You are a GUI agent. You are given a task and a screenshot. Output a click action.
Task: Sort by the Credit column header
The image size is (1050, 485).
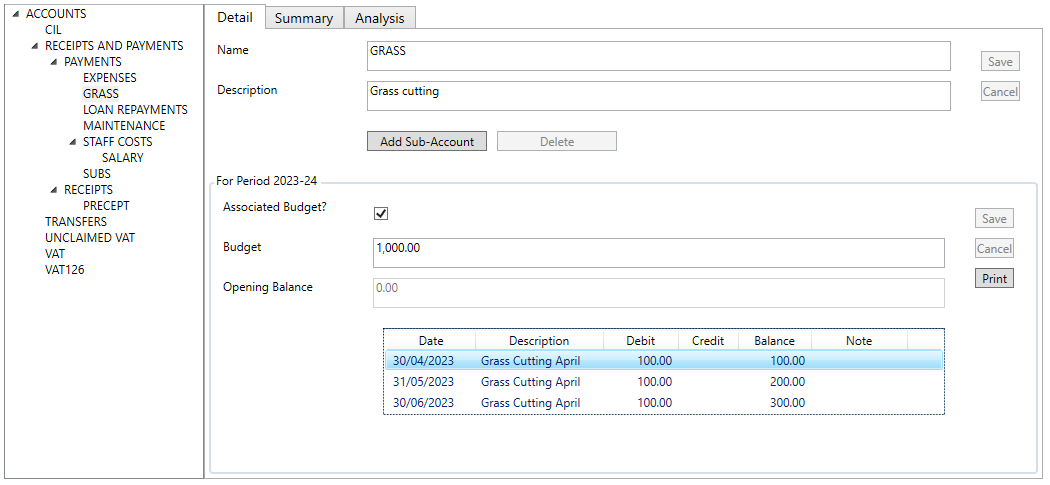tap(708, 341)
